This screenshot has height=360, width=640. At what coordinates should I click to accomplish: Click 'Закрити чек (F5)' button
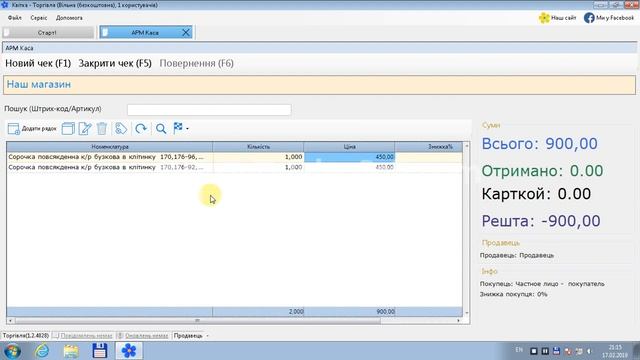115,63
